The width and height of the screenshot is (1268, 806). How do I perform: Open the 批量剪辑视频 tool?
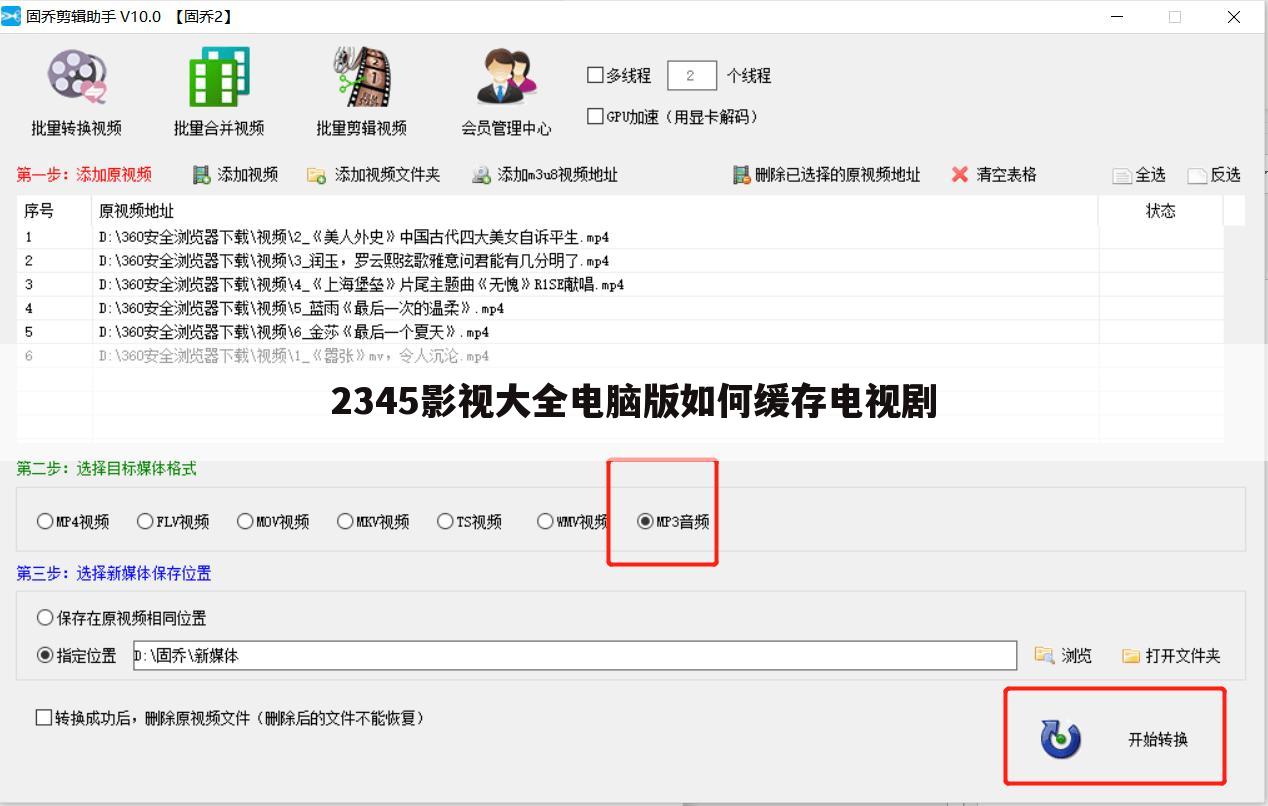[361, 91]
